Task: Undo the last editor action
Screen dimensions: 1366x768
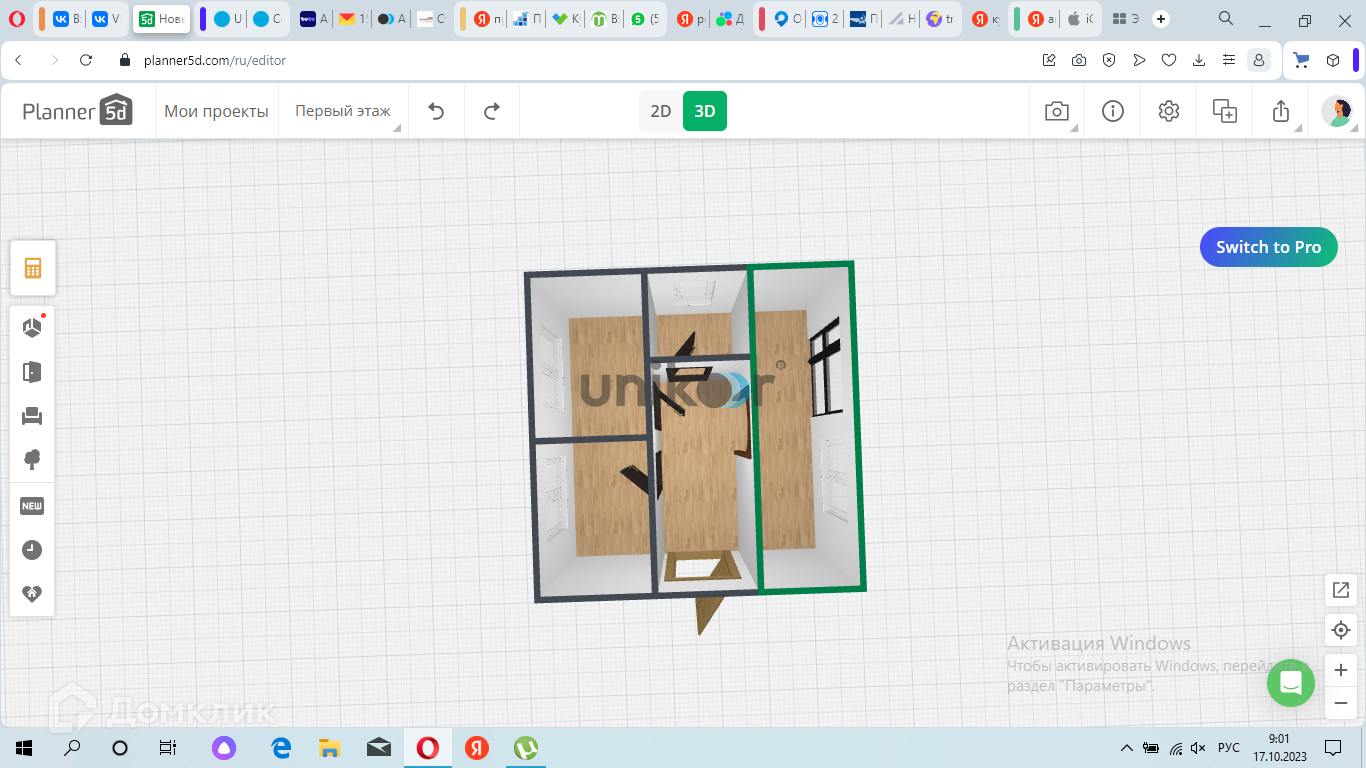Action: tap(436, 111)
